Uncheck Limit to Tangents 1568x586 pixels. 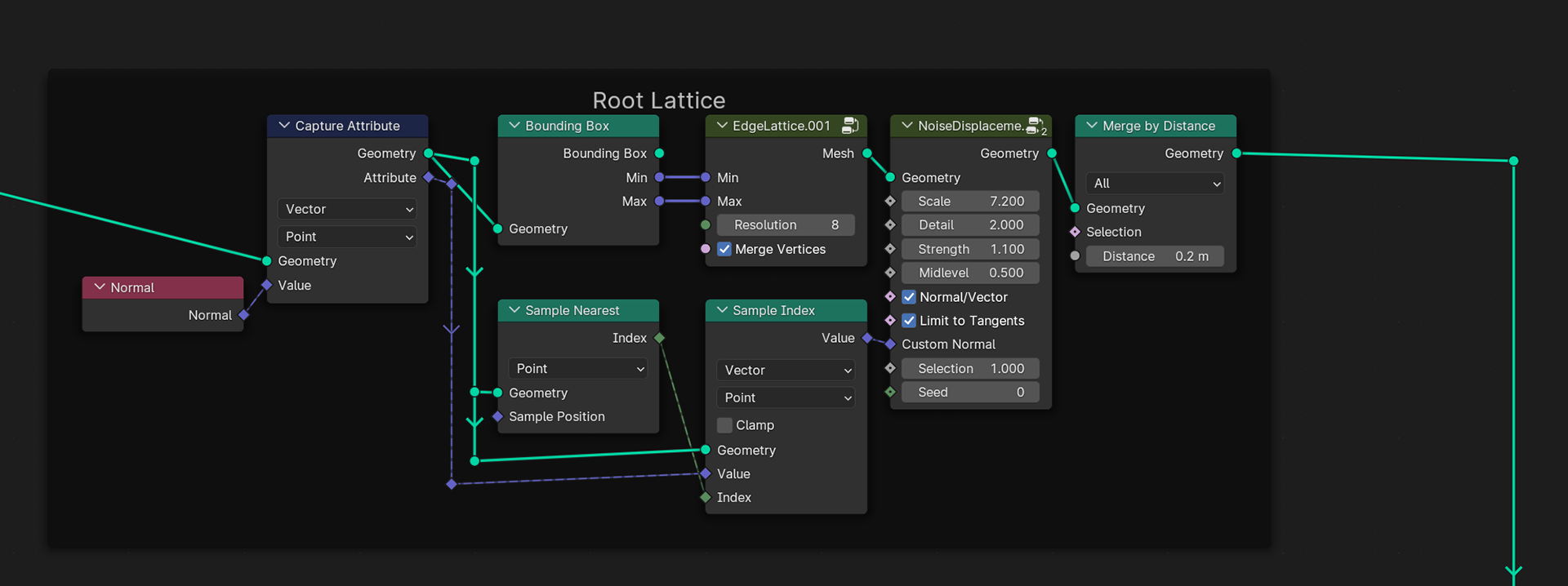[909, 321]
